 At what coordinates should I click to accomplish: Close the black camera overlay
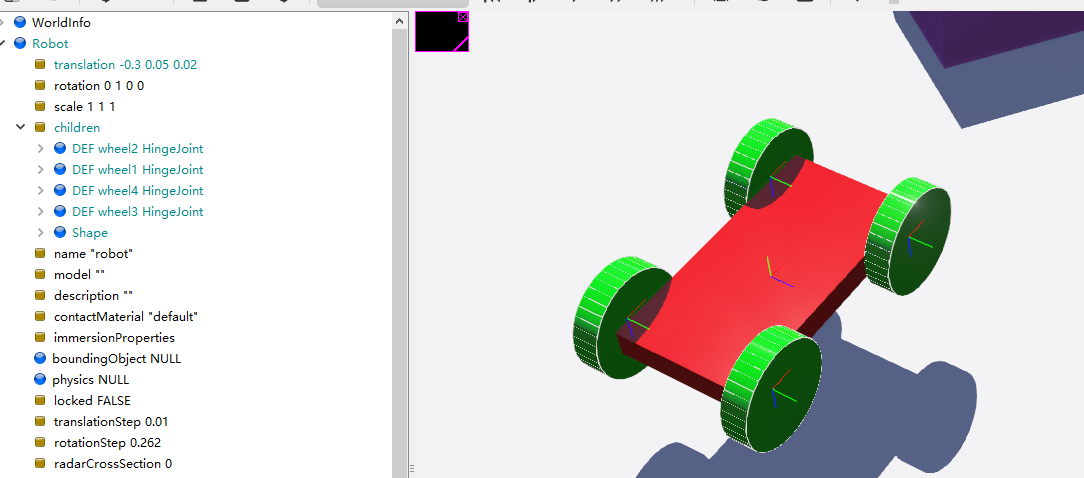pyautogui.click(x=463, y=17)
